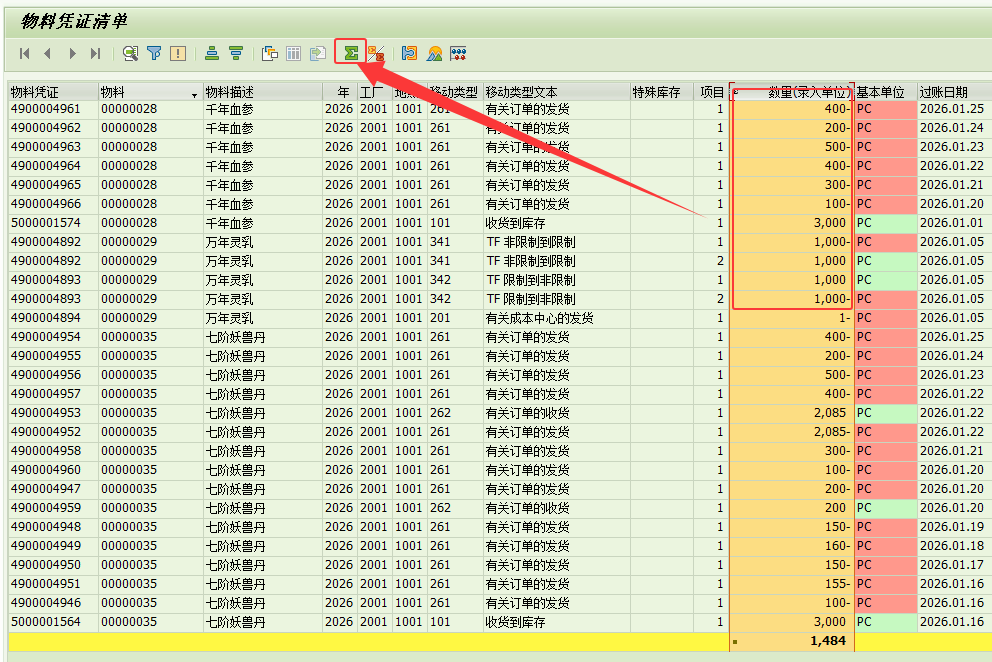Screen dimensions: 992x662
Task: Sort ascending using toolbar icon
Action: pos(212,53)
